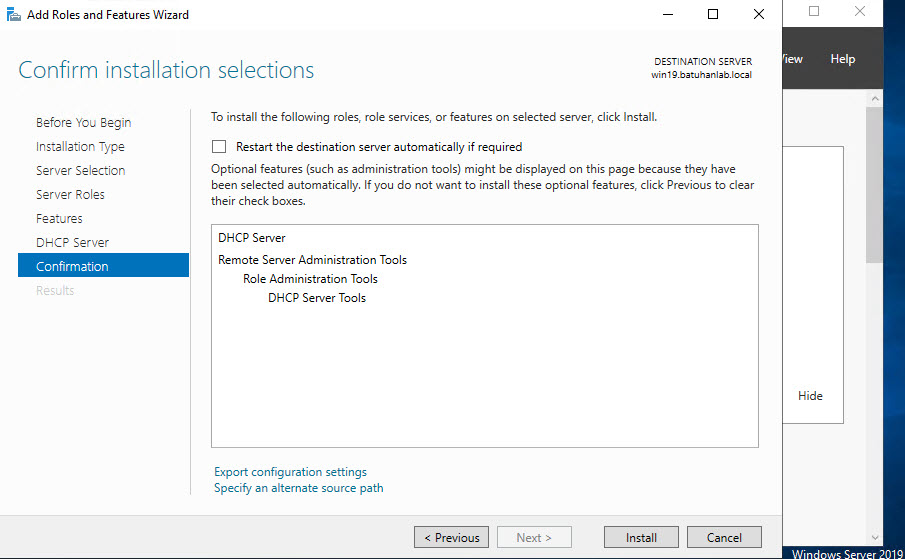Close the Add Roles and Features Wizard
The image size is (905, 559).
(759, 15)
